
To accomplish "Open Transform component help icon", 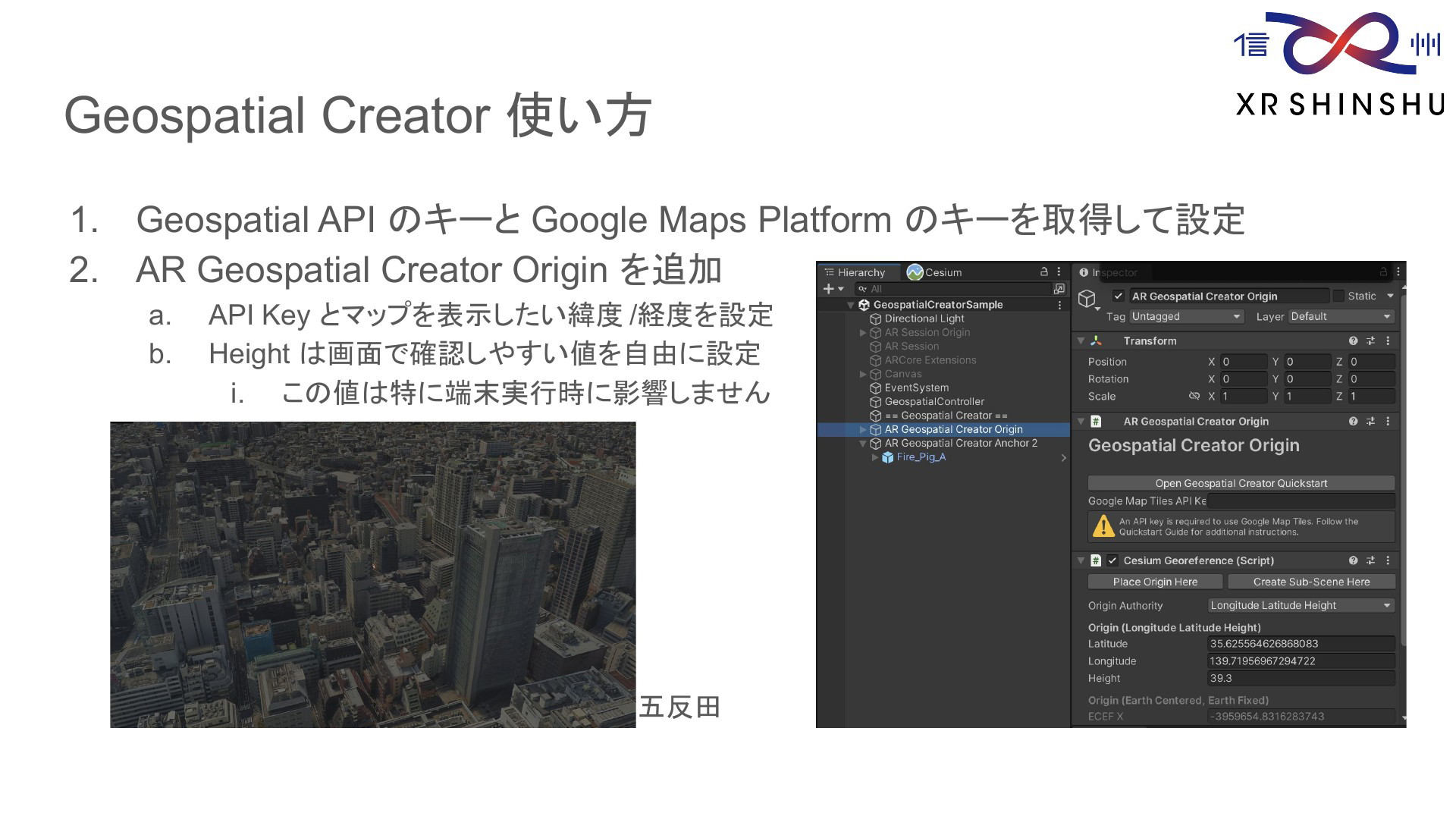I will [x=1354, y=341].
